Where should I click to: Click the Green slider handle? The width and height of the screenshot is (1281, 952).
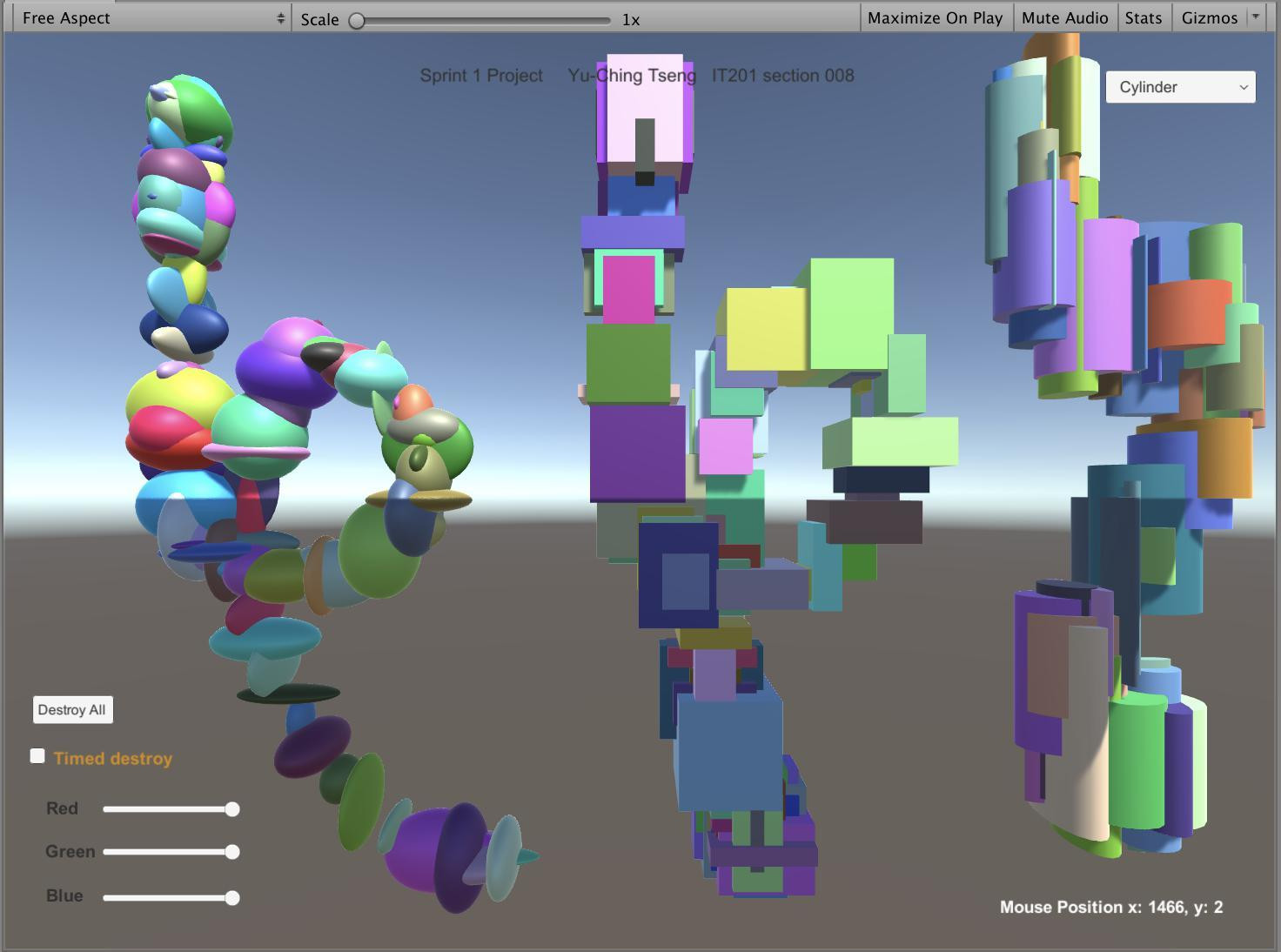tap(232, 851)
